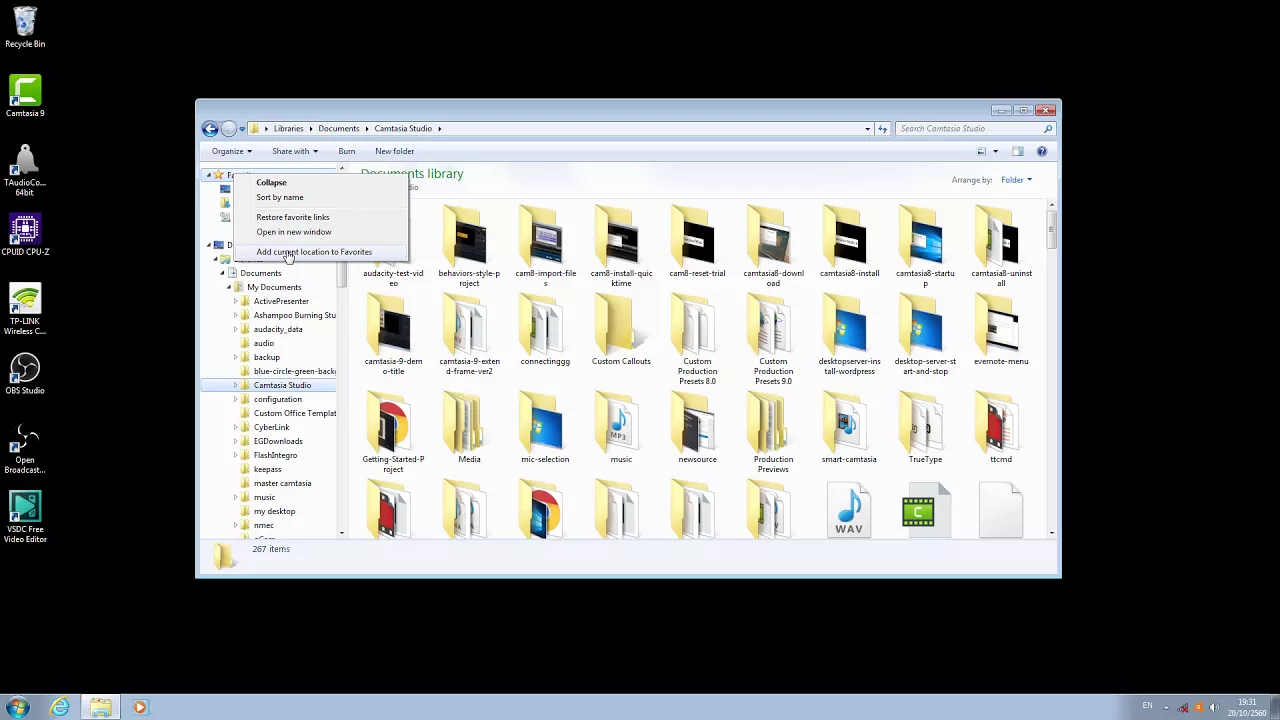Open the Organize dropdown menu

point(232,151)
